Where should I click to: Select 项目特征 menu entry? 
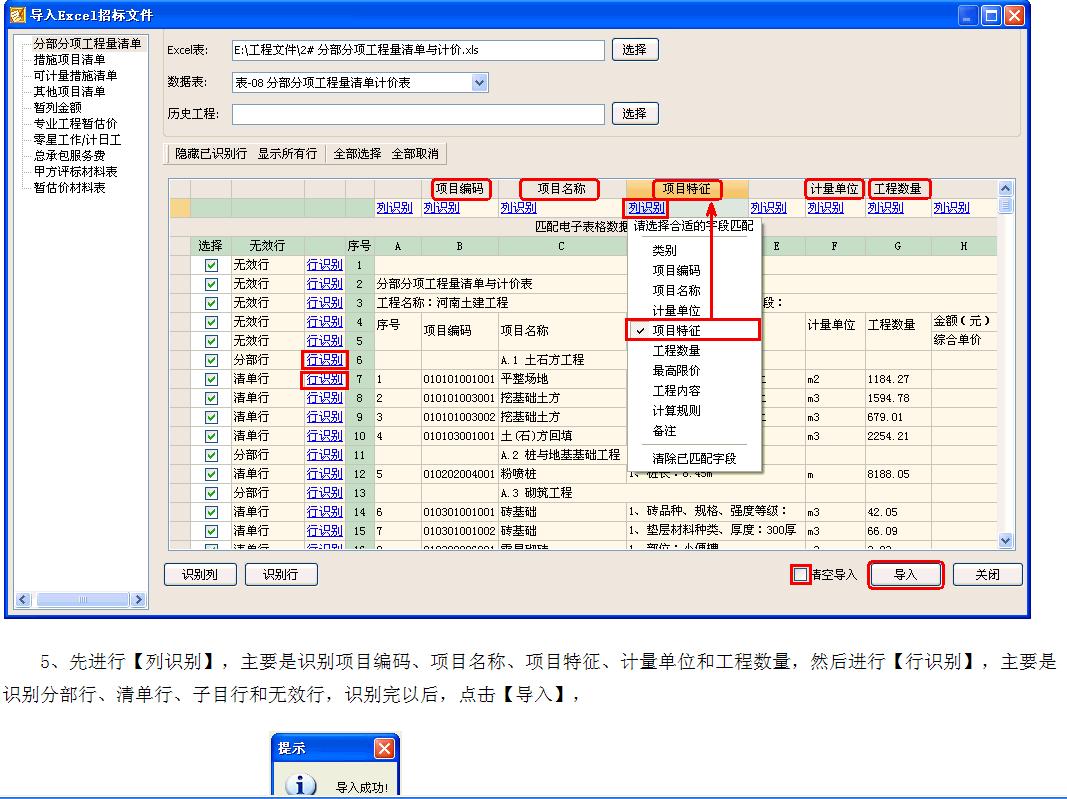pos(693,331)
